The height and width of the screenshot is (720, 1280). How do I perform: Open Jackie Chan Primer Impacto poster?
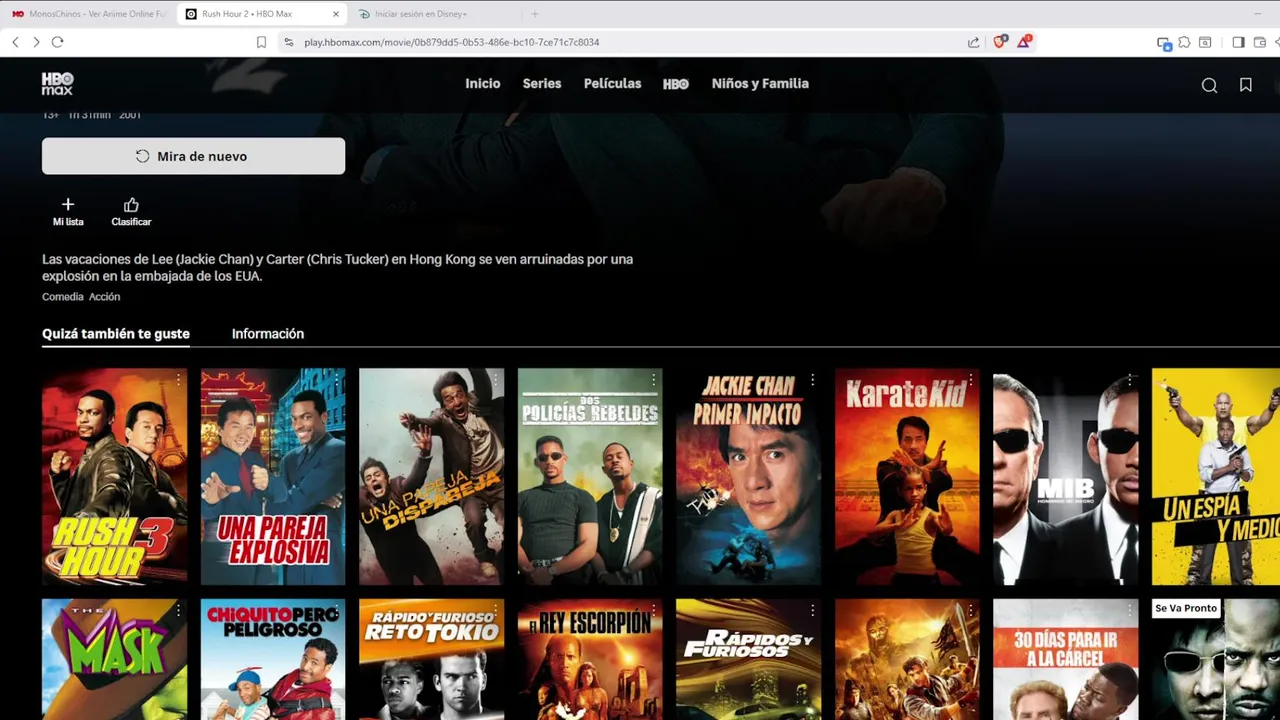click(748, 476)
